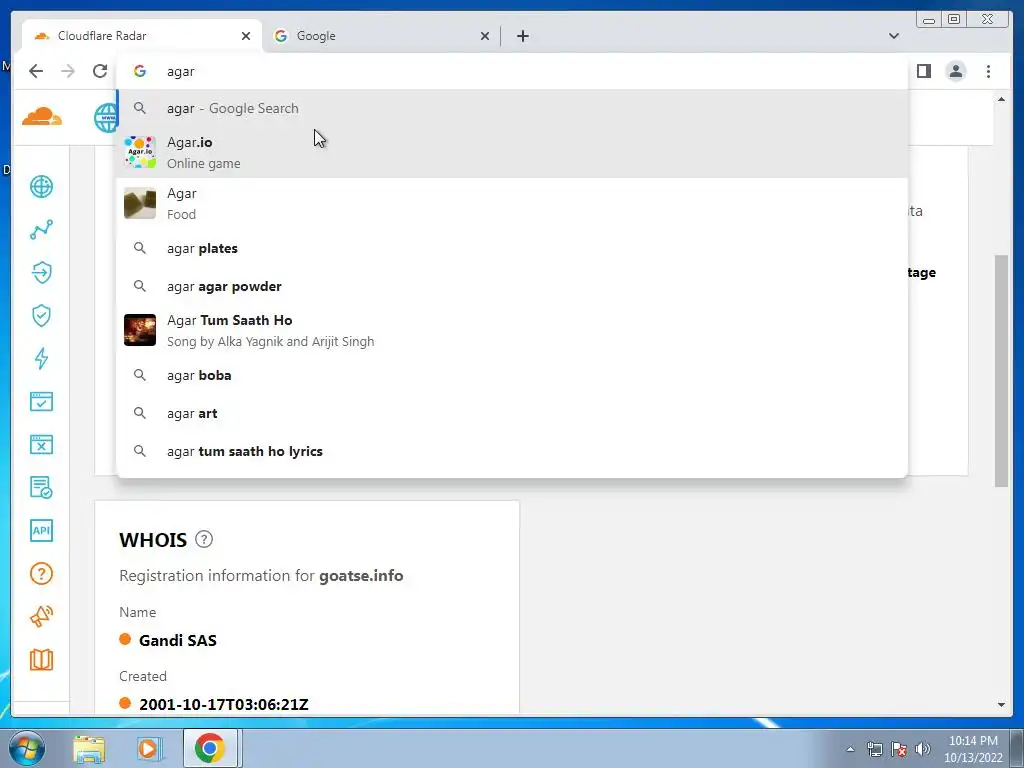Image resolution: width=1024 pixels, height=768 pixels.
Task: Click the volume speaker tray icon
Action: [x=923, y=749]
